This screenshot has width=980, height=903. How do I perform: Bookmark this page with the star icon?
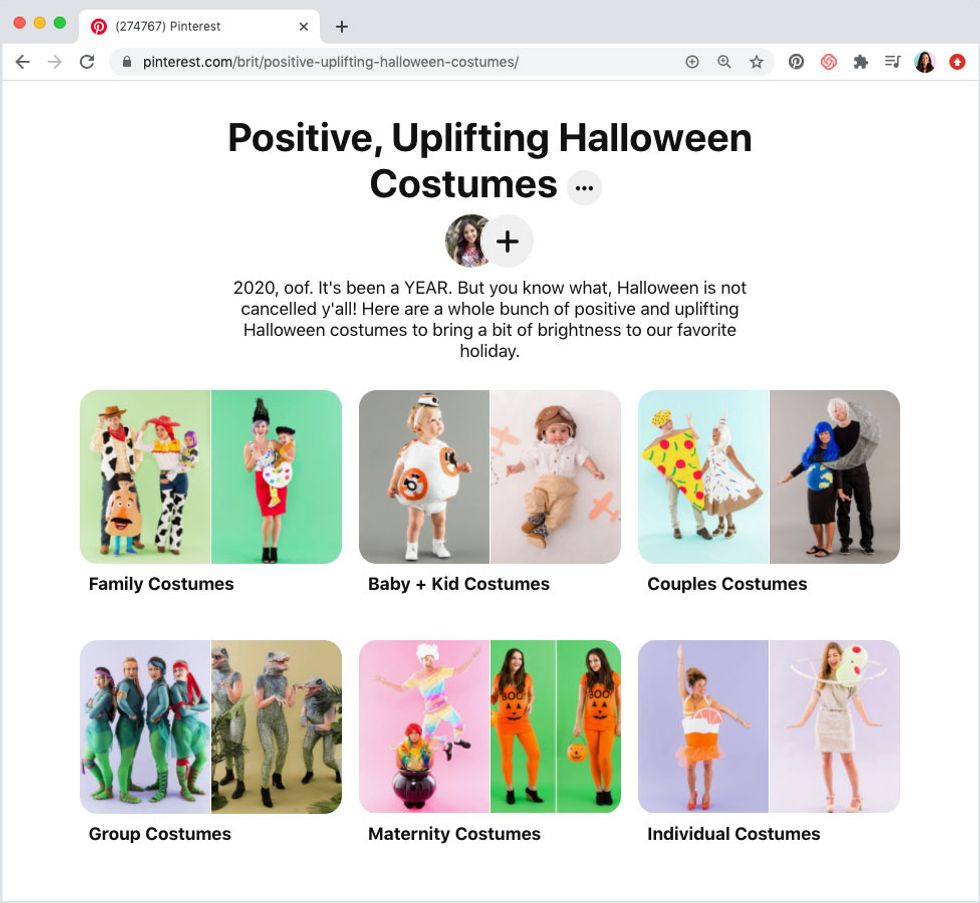pyautogui.click(x=756, y=62)
